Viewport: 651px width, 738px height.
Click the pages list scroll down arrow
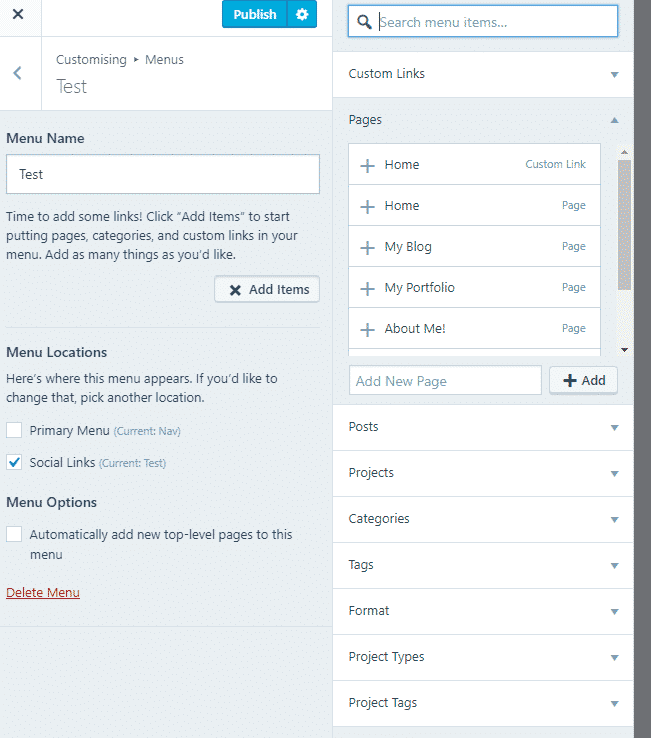pyautogui.click(x=624, y=350)
